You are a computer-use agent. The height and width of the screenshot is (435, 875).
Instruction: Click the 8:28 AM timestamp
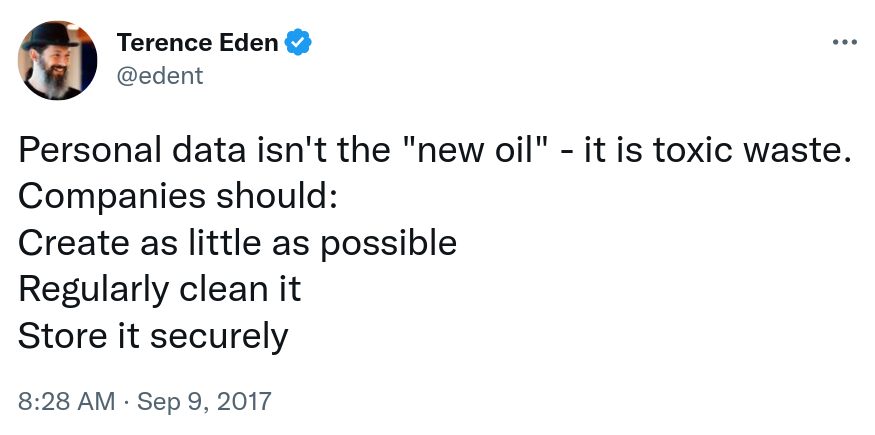tap(66, 402)
